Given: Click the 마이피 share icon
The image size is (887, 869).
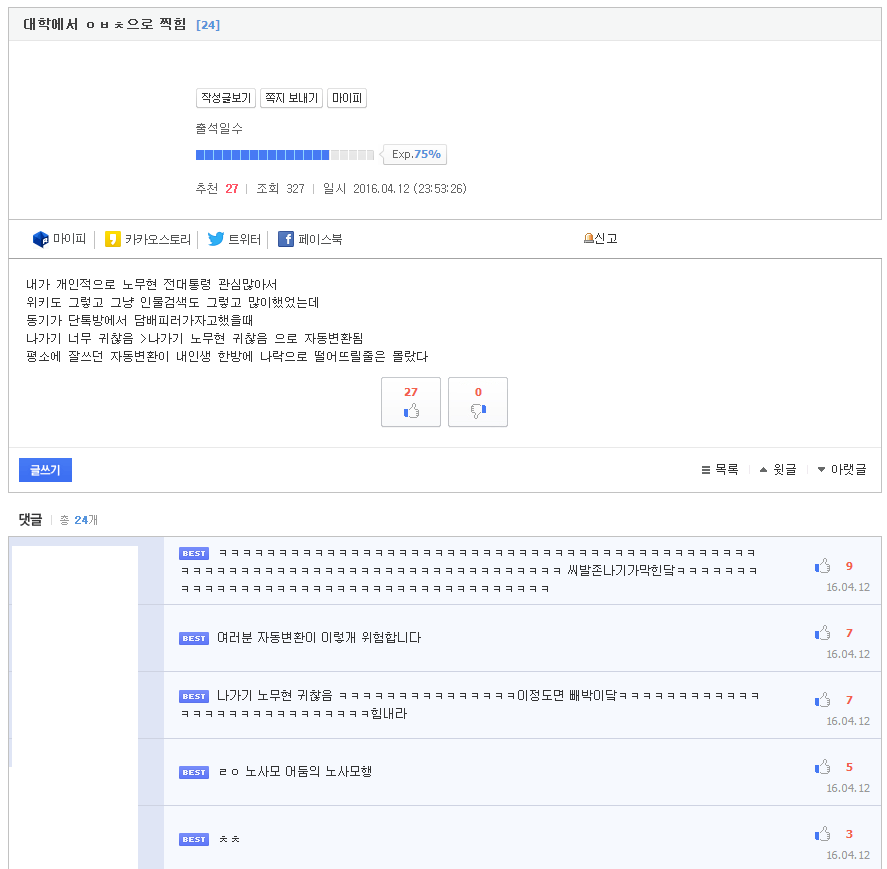Looking at the screenshot, I should [41, 239].
